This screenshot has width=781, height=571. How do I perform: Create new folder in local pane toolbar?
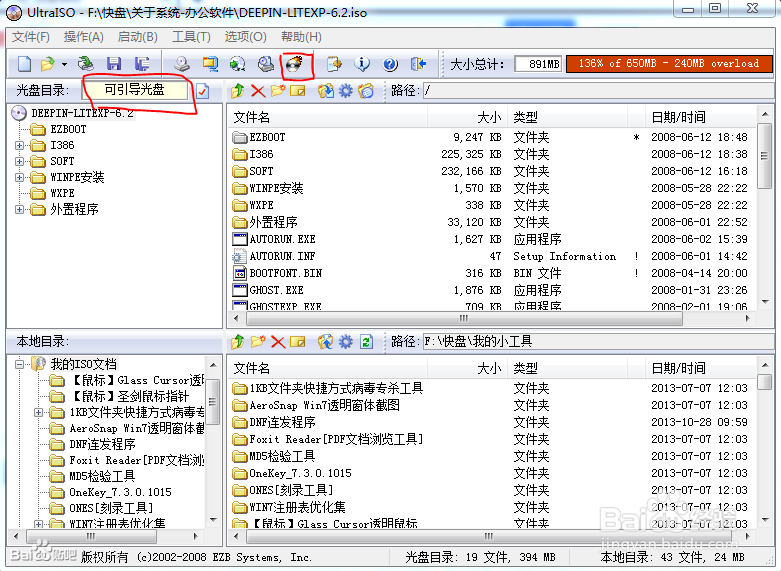(x=258, y=342)
